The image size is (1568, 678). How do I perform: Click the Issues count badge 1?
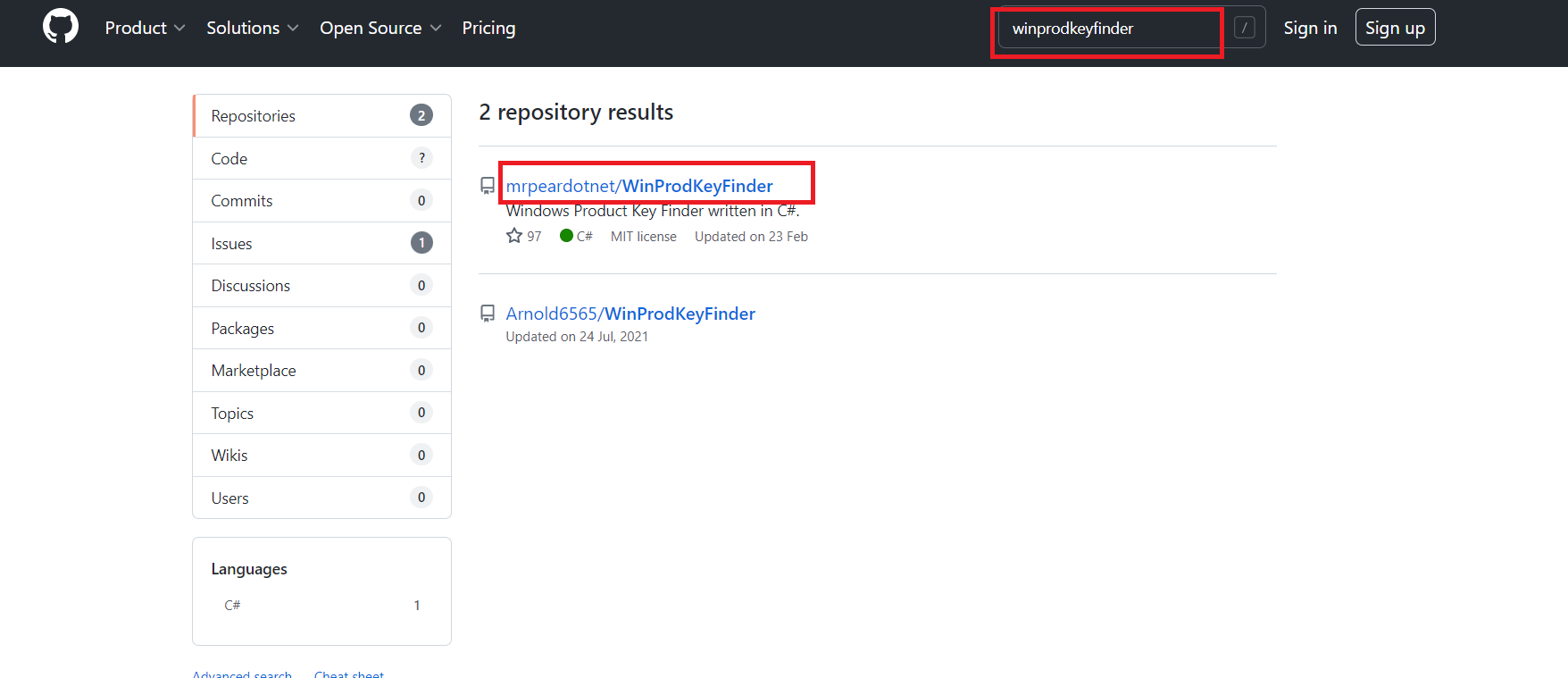coord(421,243)
